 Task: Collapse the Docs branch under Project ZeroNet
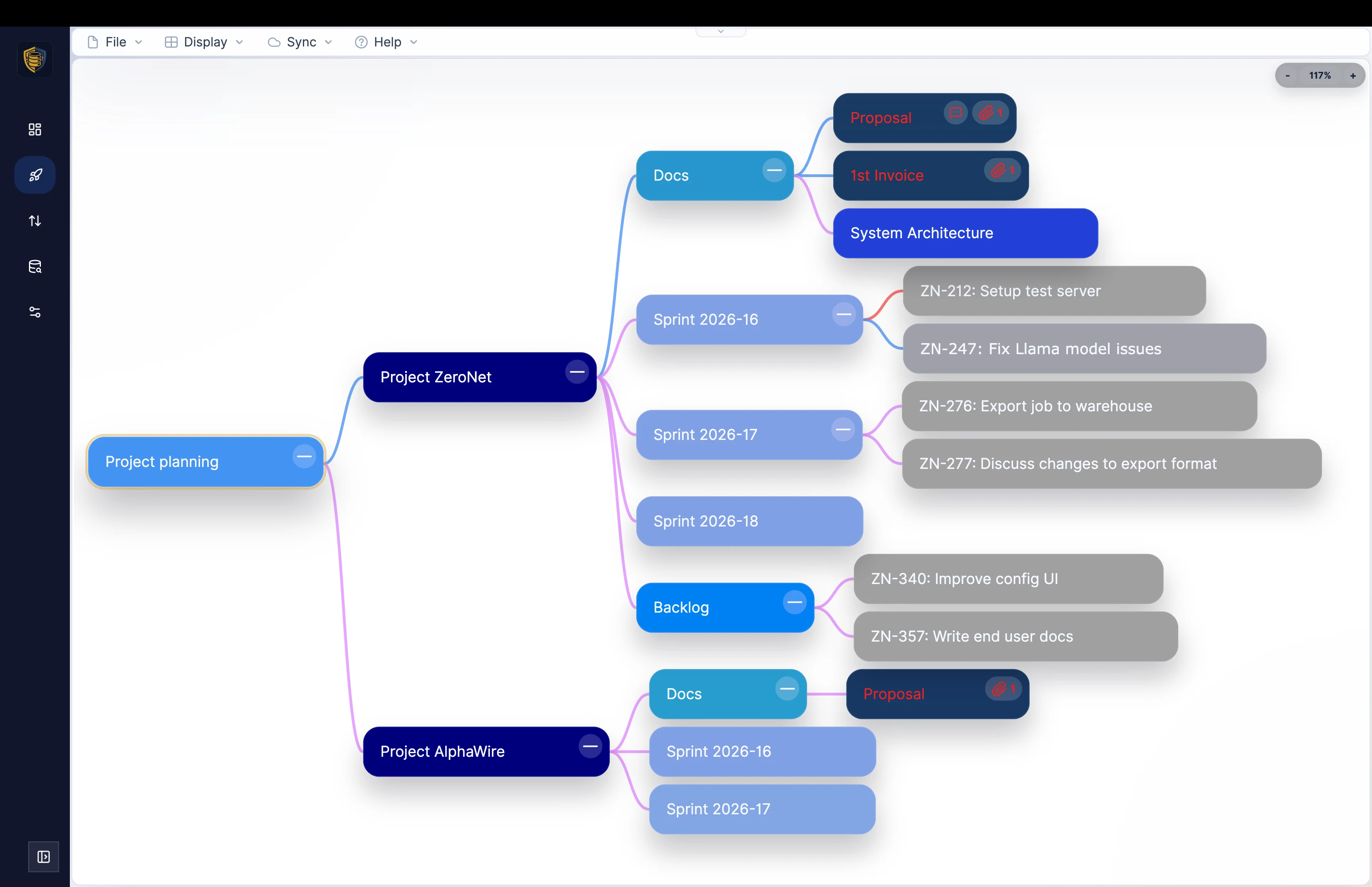(774, 170)
